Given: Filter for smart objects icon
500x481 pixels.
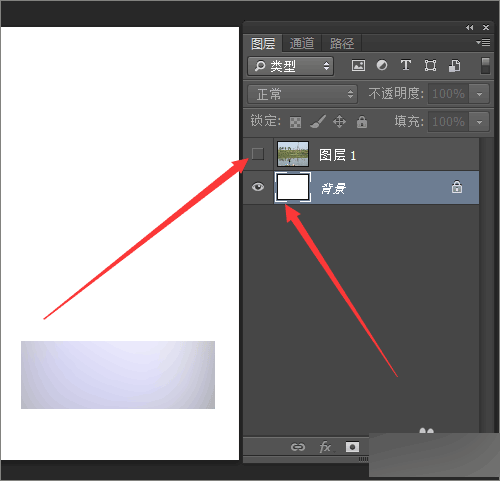Looking at the screenshot, I should tap(454, 65).
